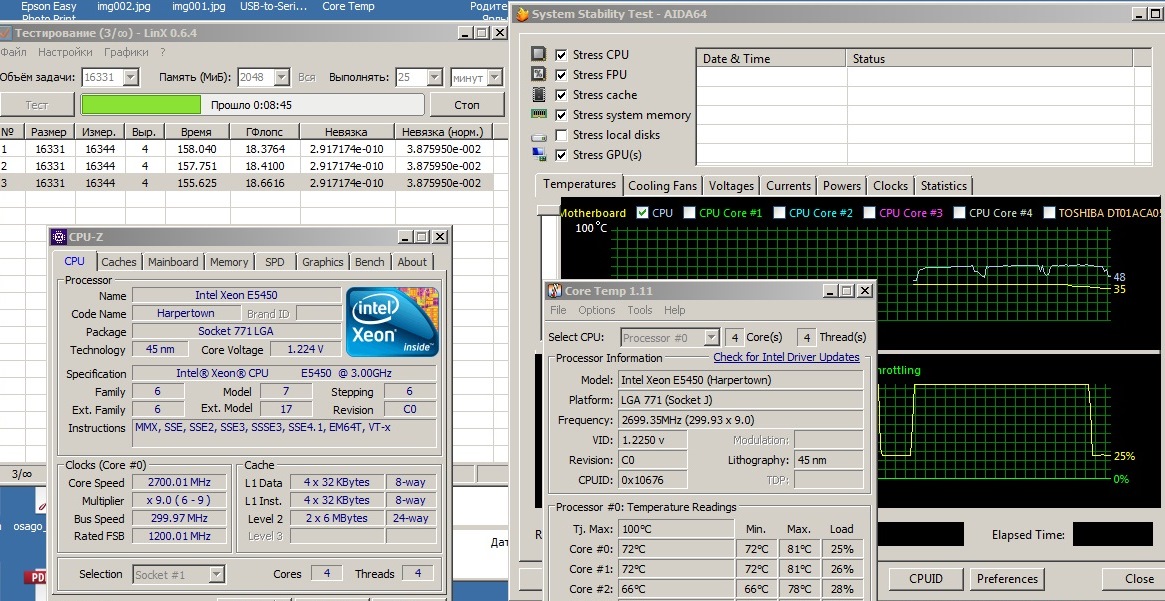Image resolution: width=1165 pixels, height=601 pixels.
Task: Click the CPU-Z title bar icon
Action: pyautogui.click(x=59, y=237)
